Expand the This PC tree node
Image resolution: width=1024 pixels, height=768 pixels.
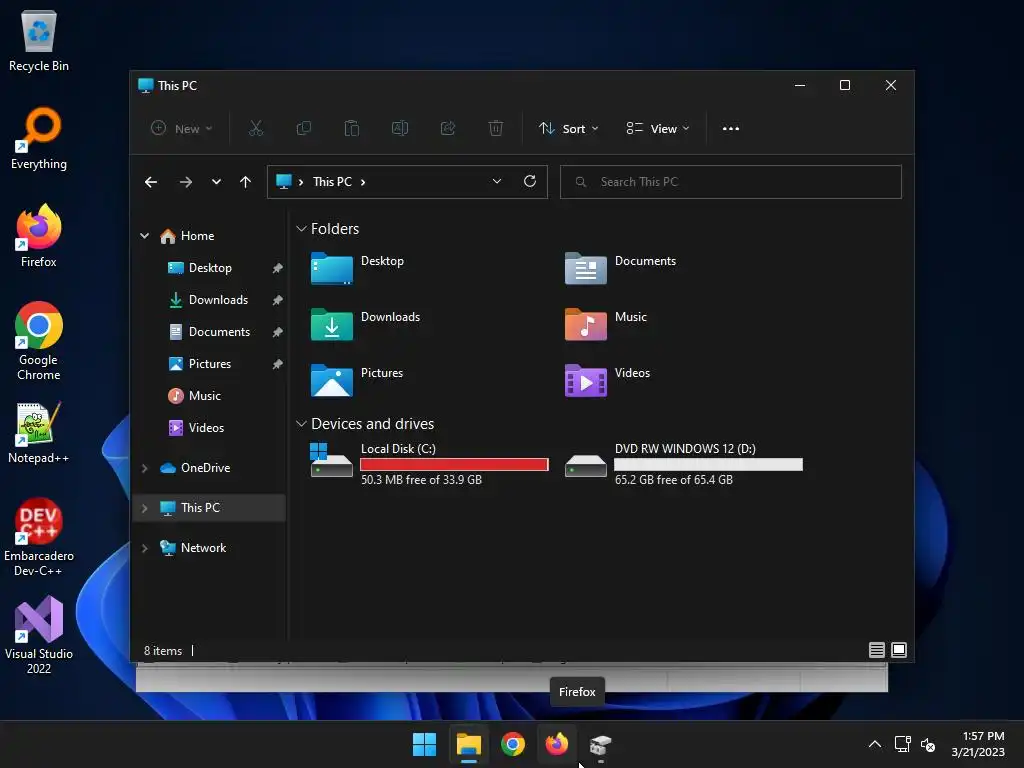coord(144,508)
